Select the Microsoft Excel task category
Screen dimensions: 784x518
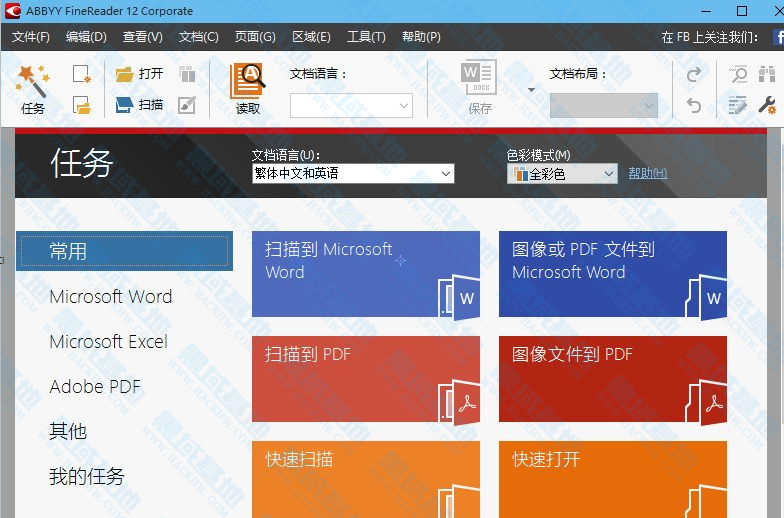[108, 342]
